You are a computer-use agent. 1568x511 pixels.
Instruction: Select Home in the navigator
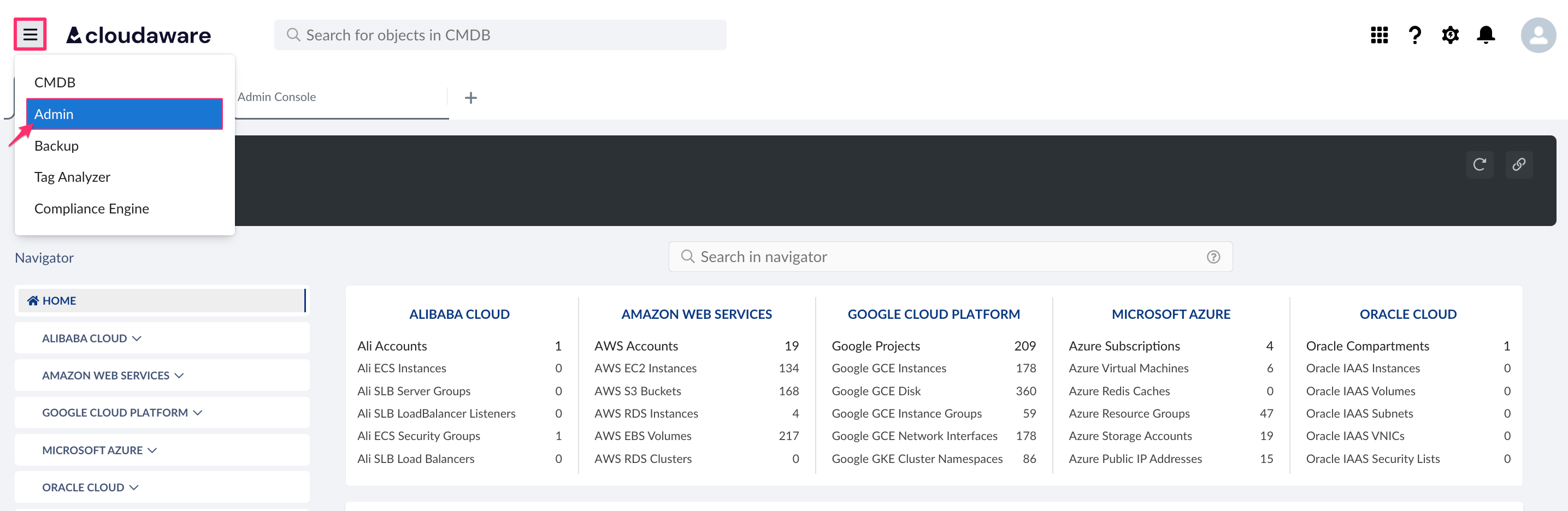click(59, 300)
